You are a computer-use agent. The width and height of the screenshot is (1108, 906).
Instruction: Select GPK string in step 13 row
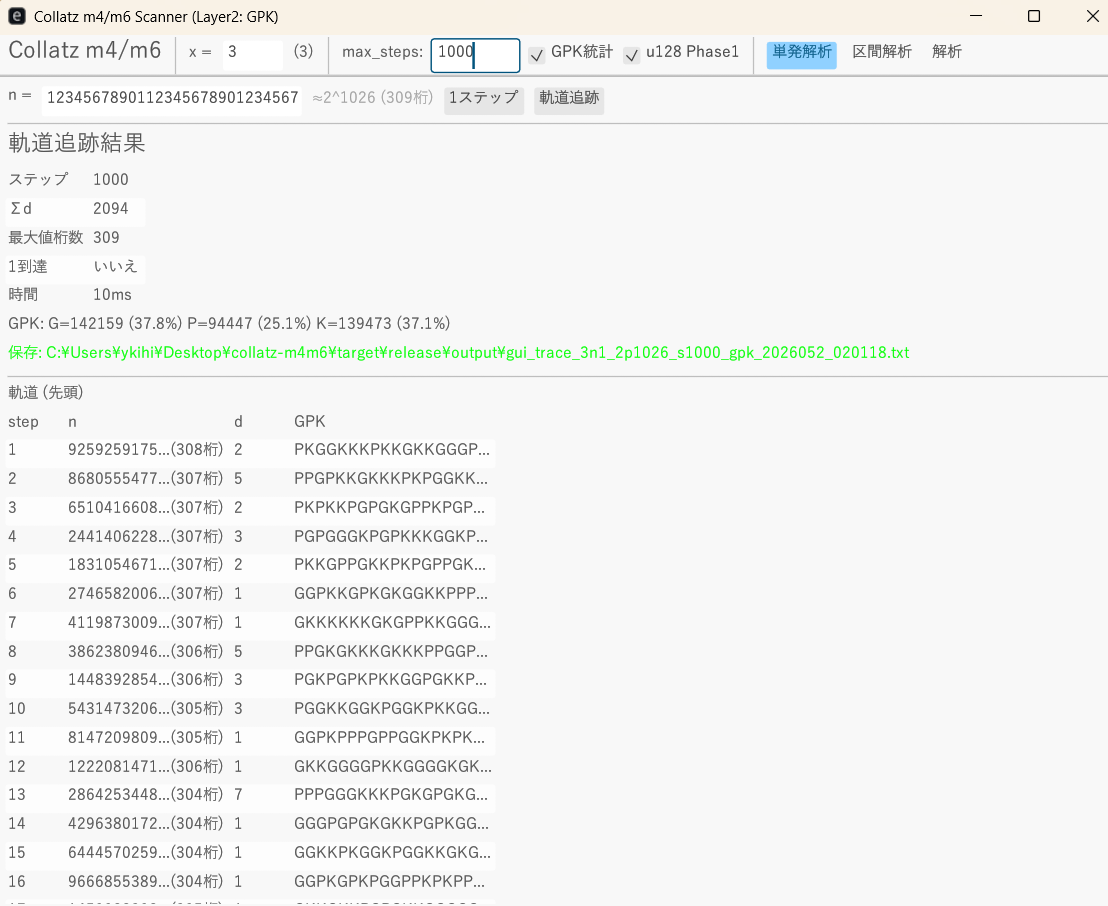pyautogui.click(x=391, y=797)
